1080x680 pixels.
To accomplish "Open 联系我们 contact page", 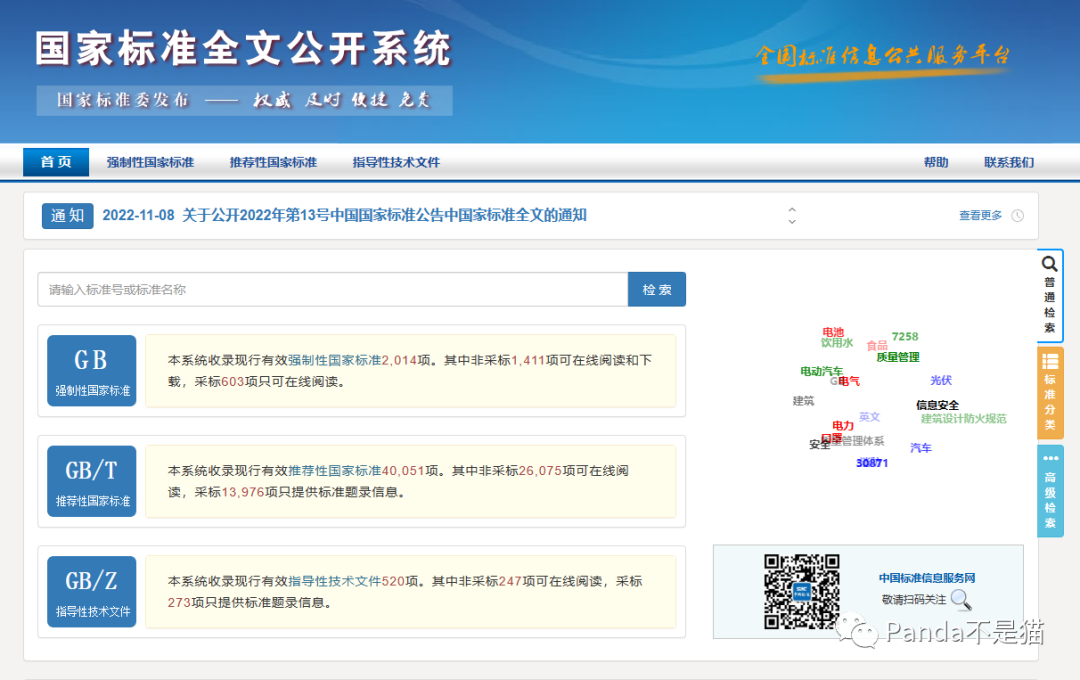I will tap(1009, 163).
